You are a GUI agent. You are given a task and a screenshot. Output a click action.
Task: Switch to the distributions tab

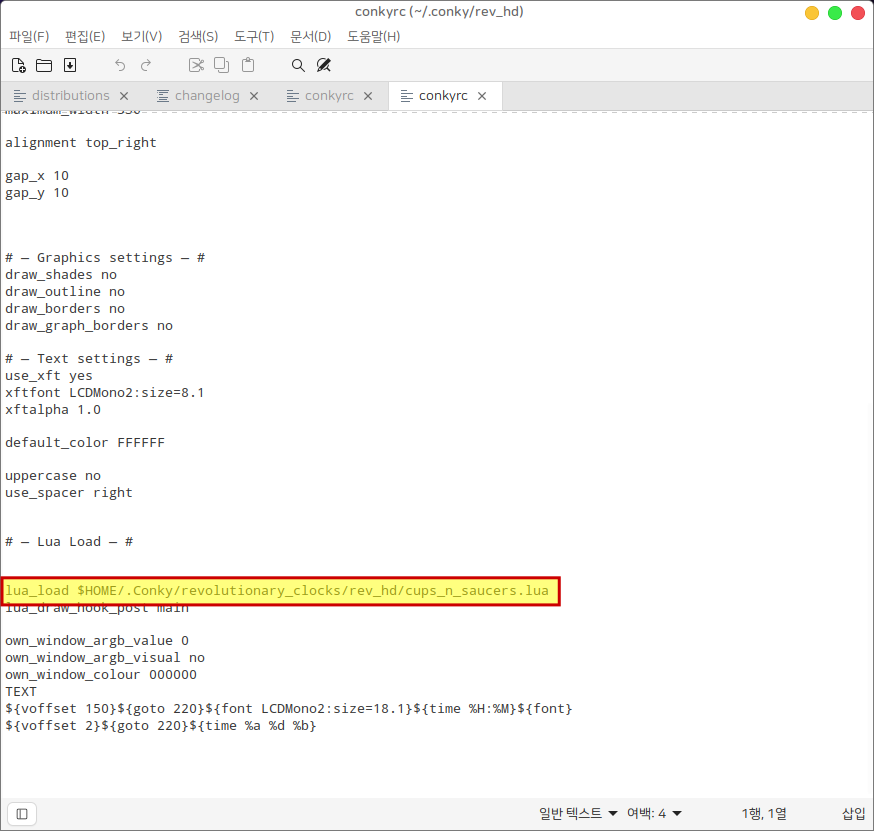pyautogui.click(x=70, y=96)
